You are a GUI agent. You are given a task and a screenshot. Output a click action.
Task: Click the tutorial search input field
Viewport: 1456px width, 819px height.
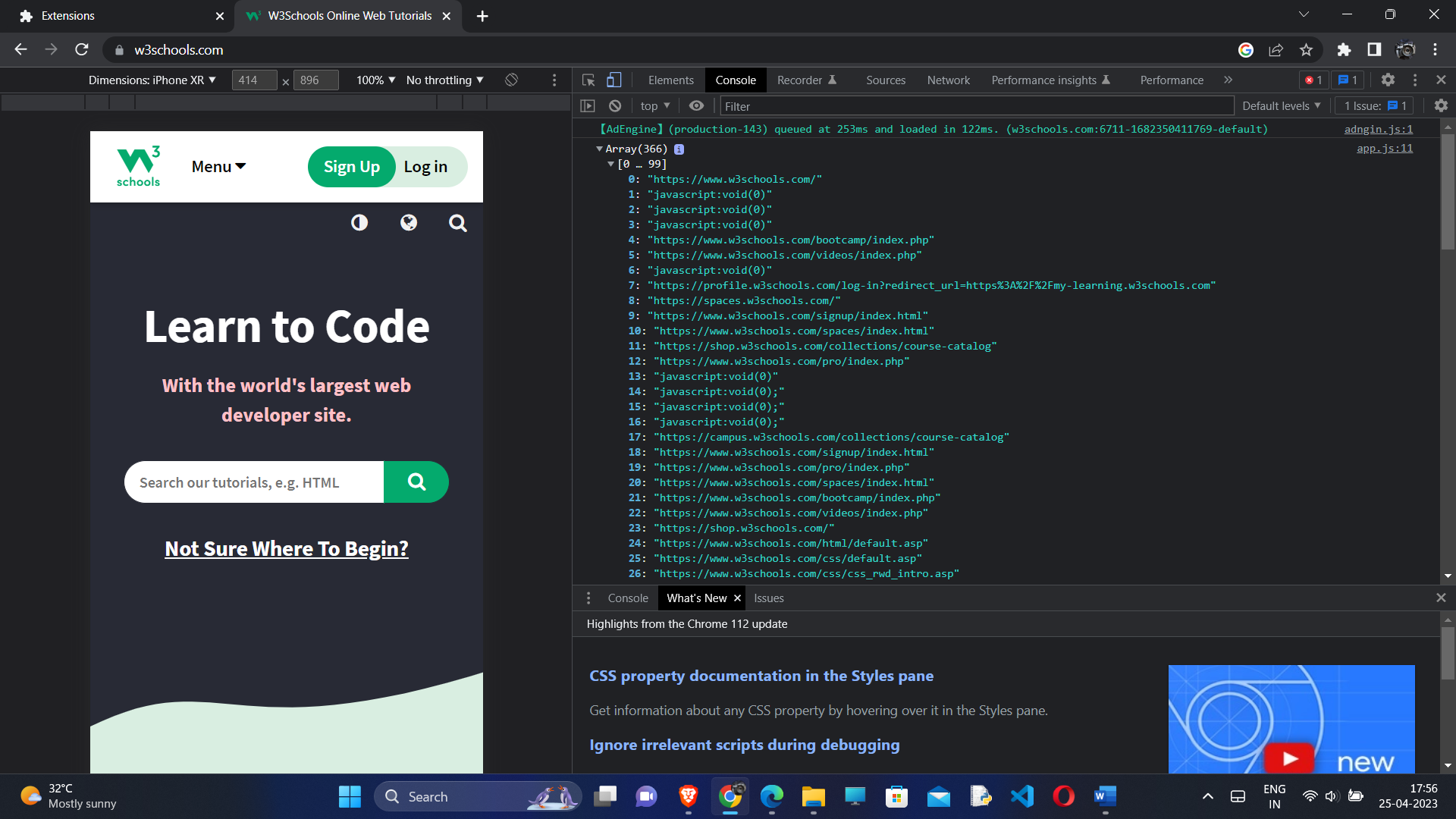point(254,482)
